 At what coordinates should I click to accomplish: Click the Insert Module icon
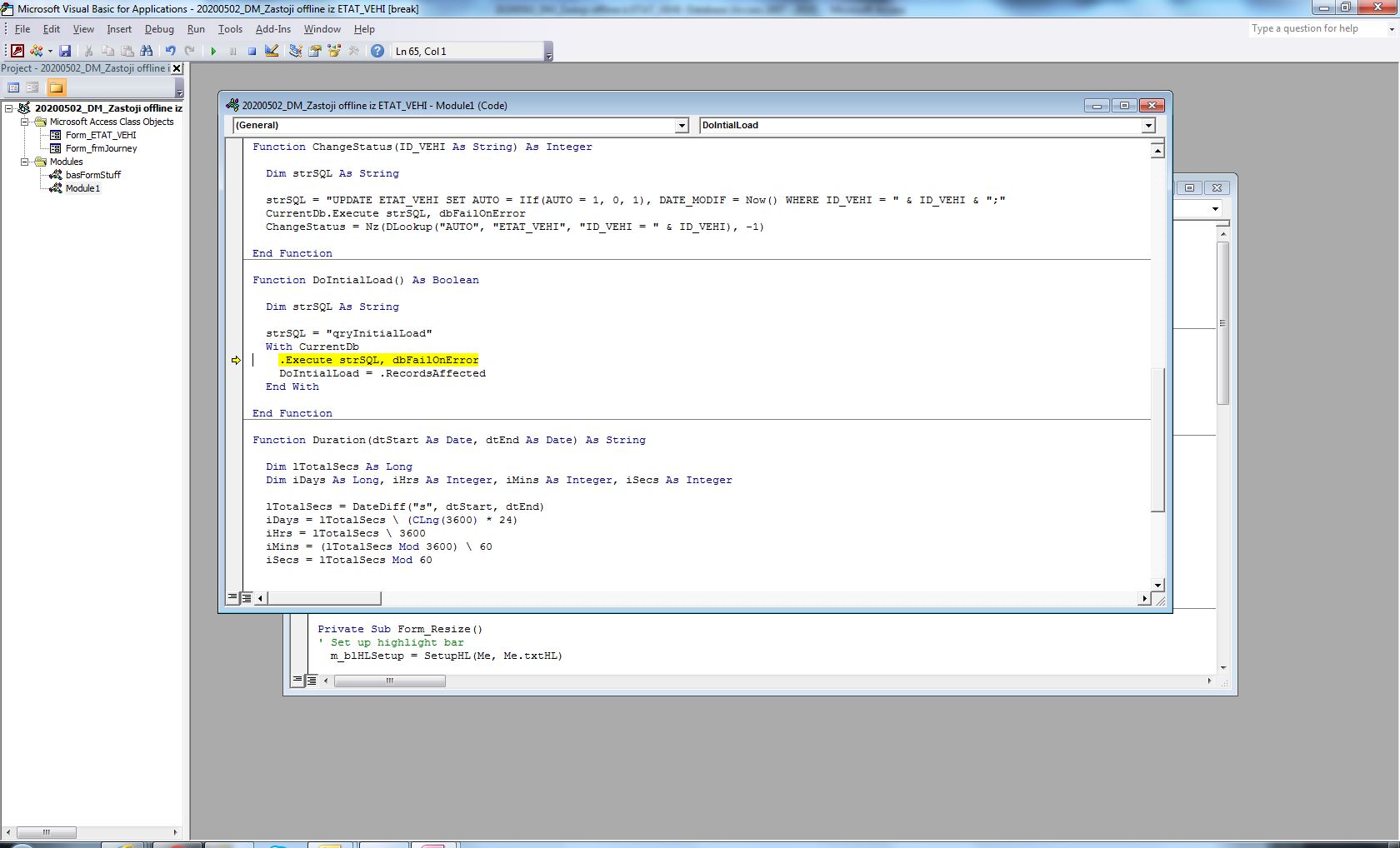pos(37,51)
